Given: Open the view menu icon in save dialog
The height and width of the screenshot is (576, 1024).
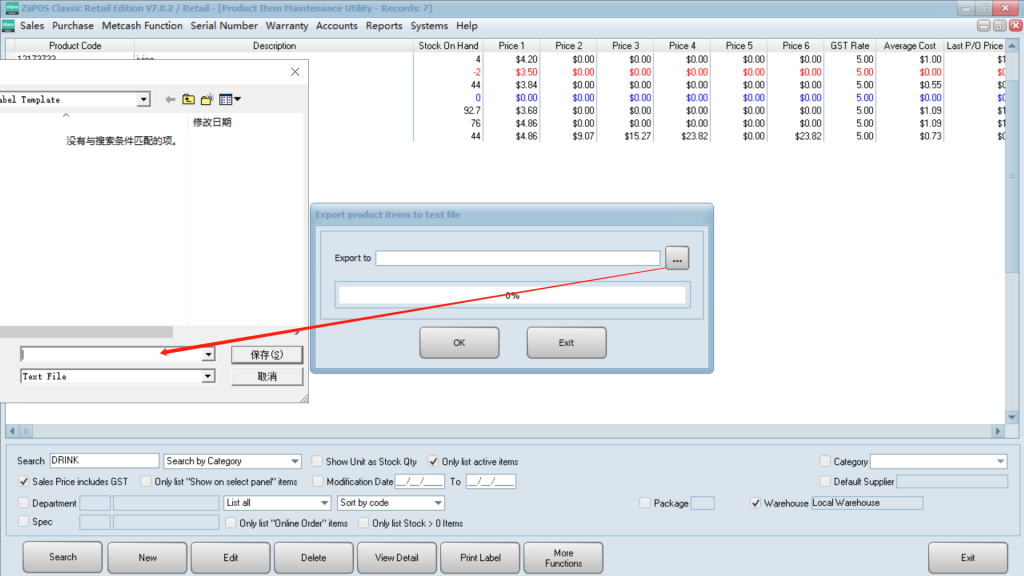Looking at the screenshot, I should point(229,100).
